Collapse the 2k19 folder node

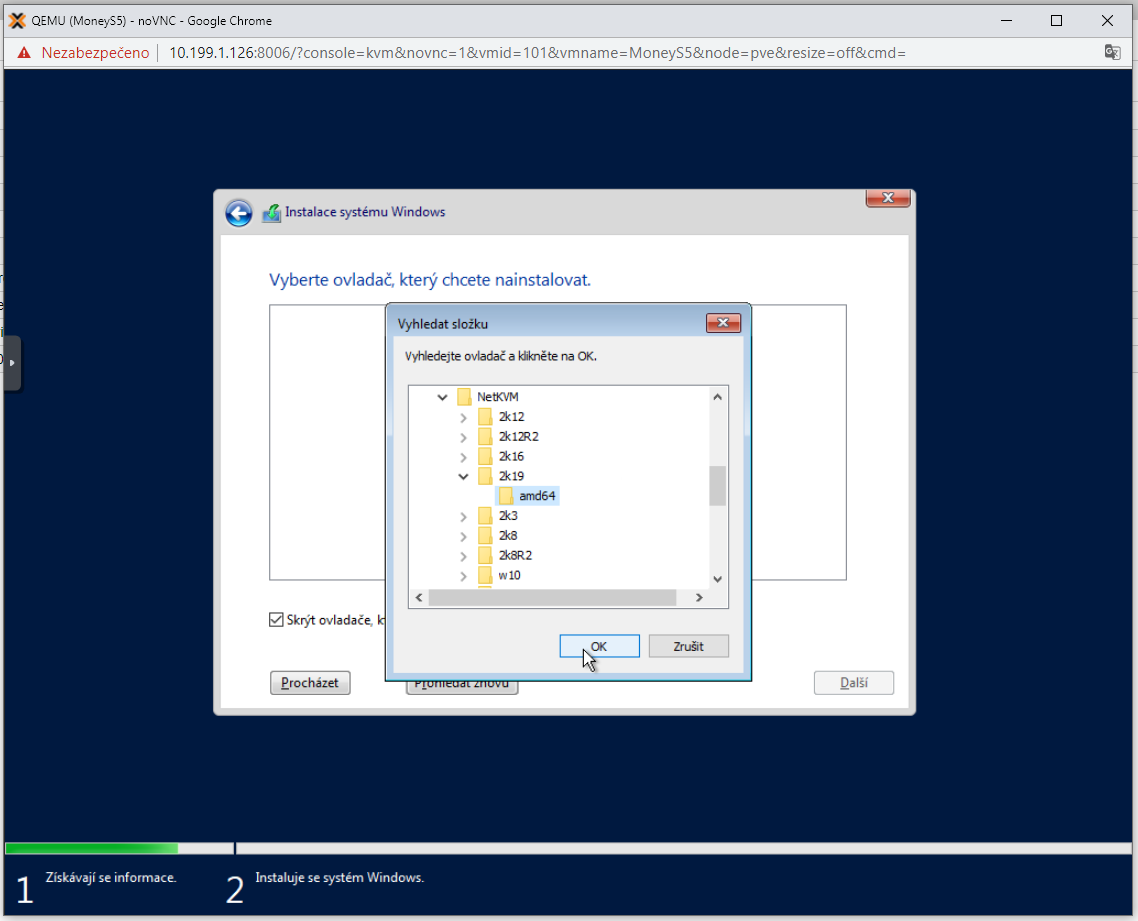click(463, 476)
